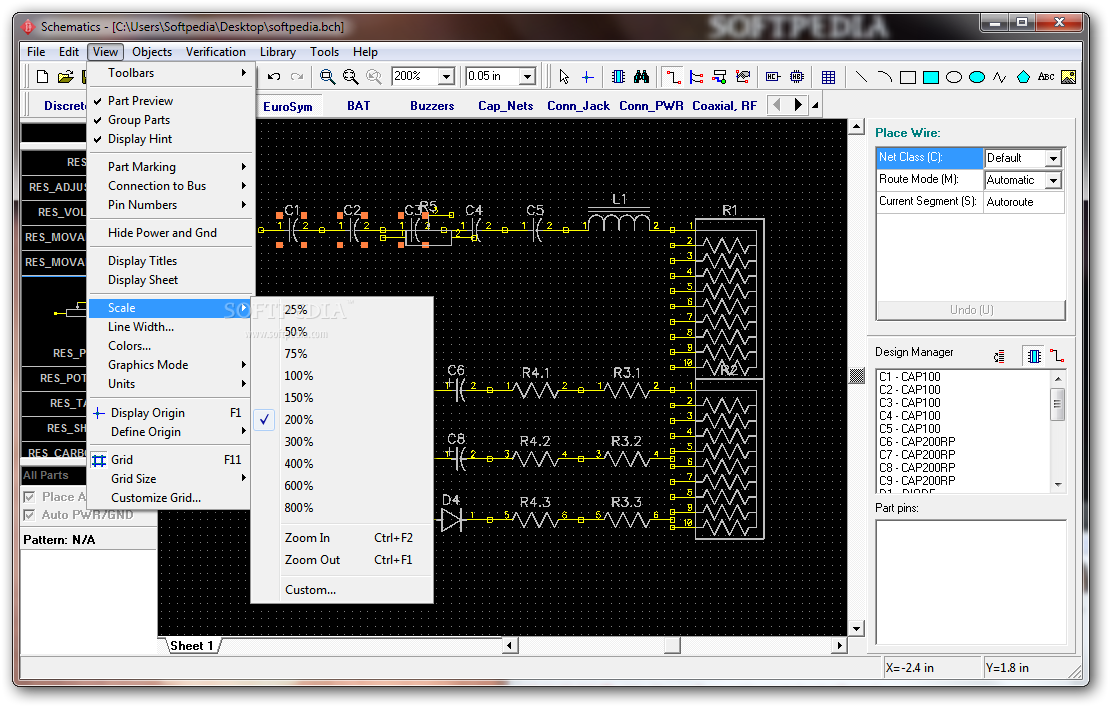Expand the Grid Size submenu
Screen dimensions: 1110x707
170,478
